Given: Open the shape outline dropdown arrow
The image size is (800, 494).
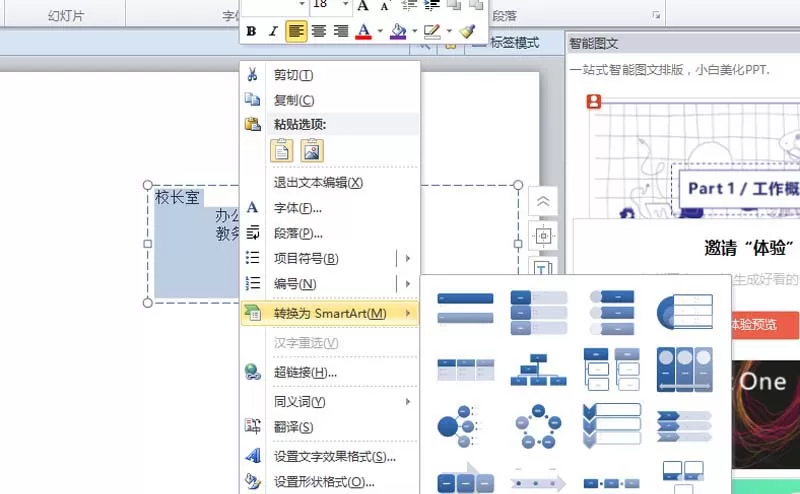Looking at the screenshot, I should (449, 31).
